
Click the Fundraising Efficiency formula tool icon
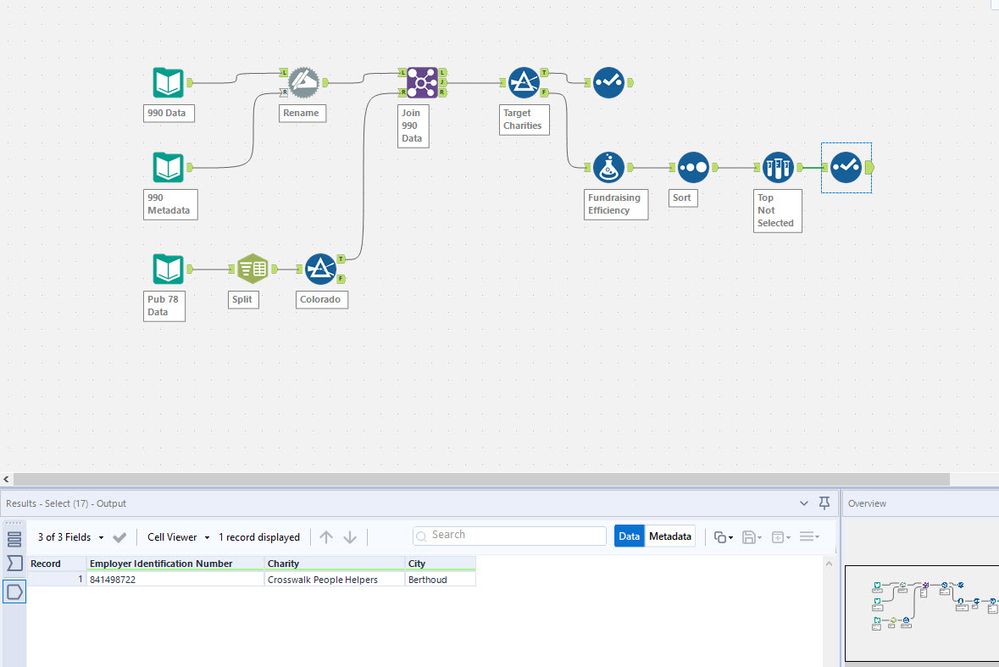coord(608,168)
